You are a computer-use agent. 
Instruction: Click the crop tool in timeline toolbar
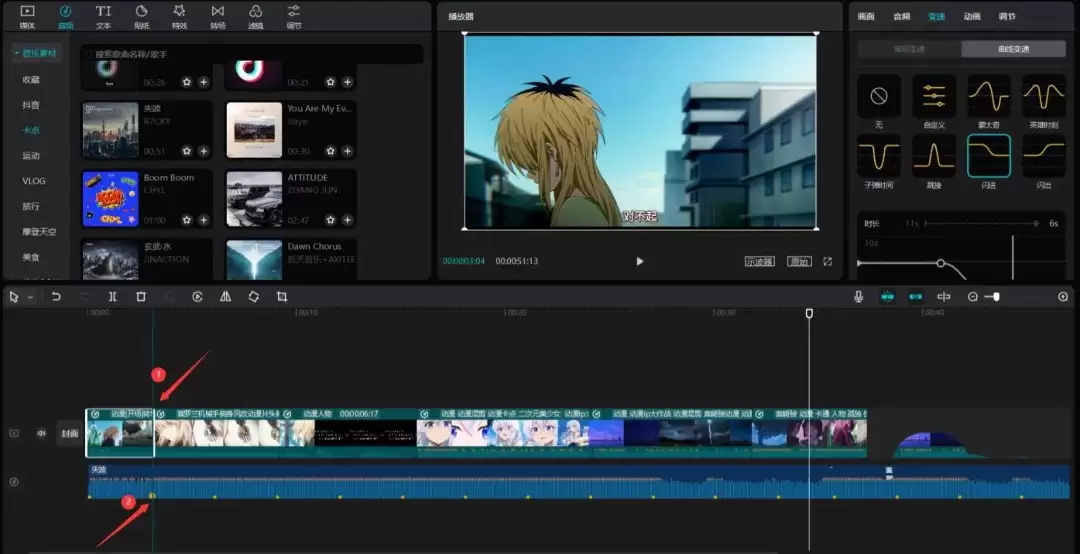tap(282, 297)
